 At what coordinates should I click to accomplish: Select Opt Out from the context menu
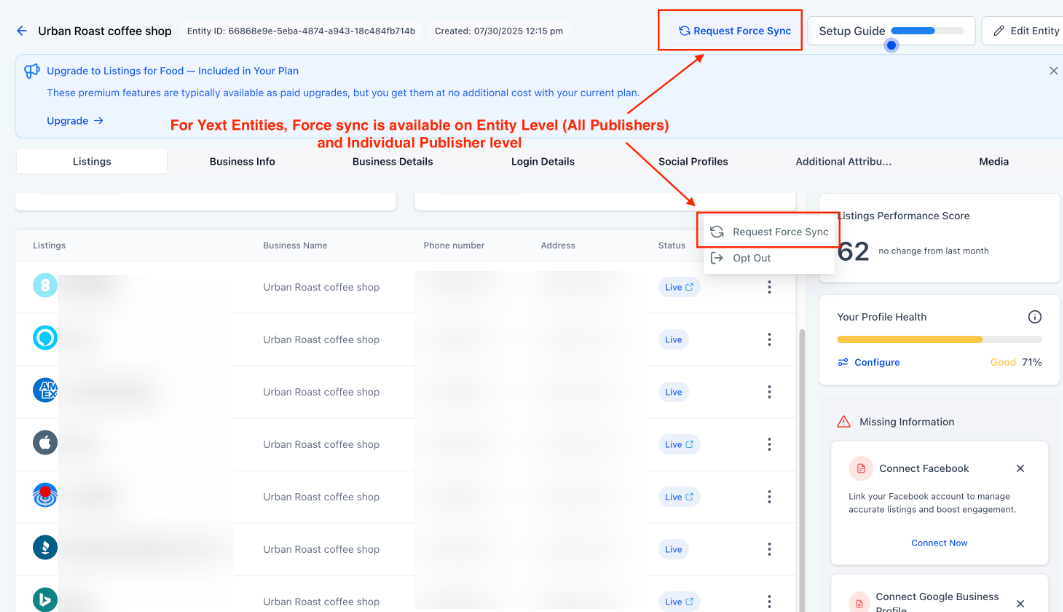751,258
